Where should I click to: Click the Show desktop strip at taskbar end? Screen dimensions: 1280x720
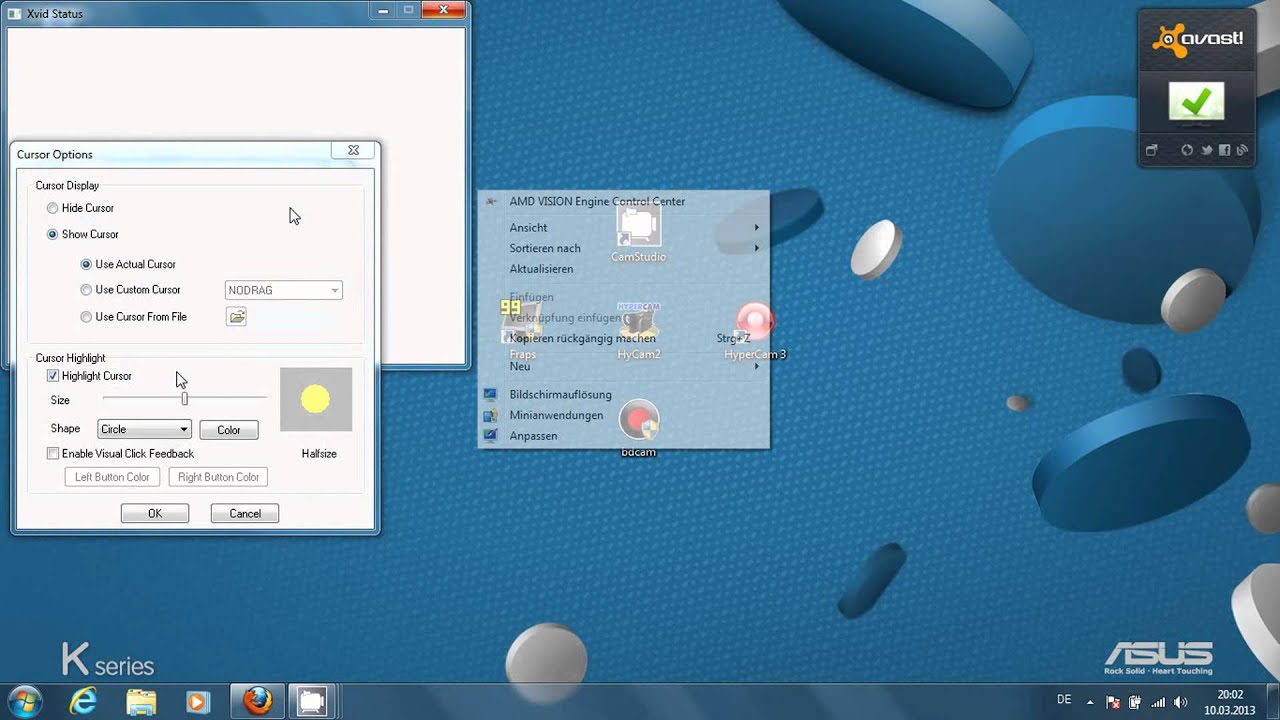(1273, 702)
